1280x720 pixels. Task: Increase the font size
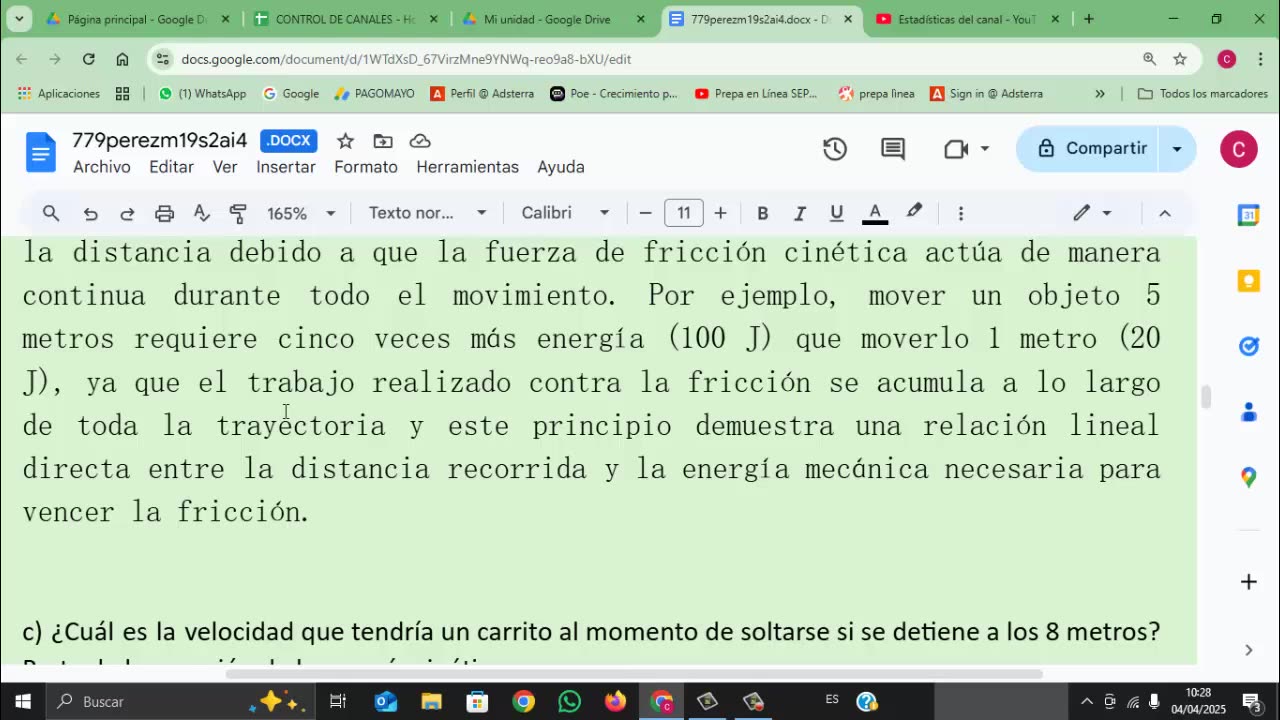coord(720,213)
